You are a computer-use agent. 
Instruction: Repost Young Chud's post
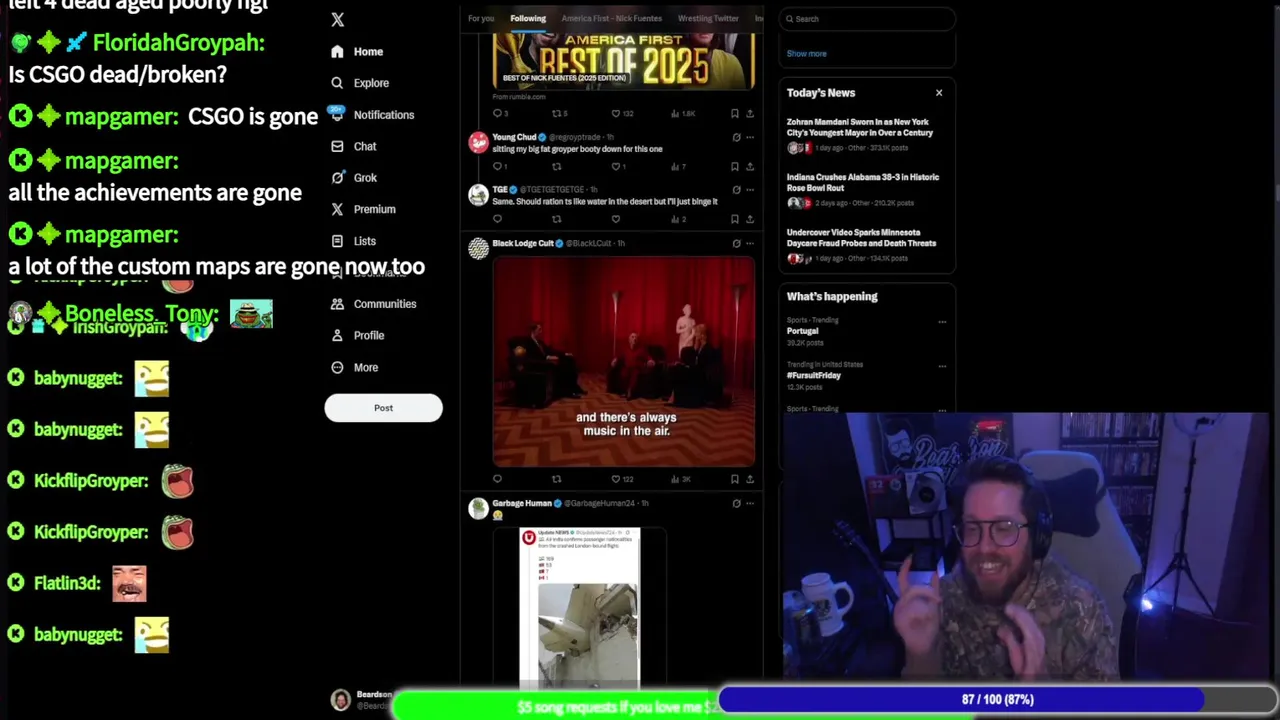557,167
